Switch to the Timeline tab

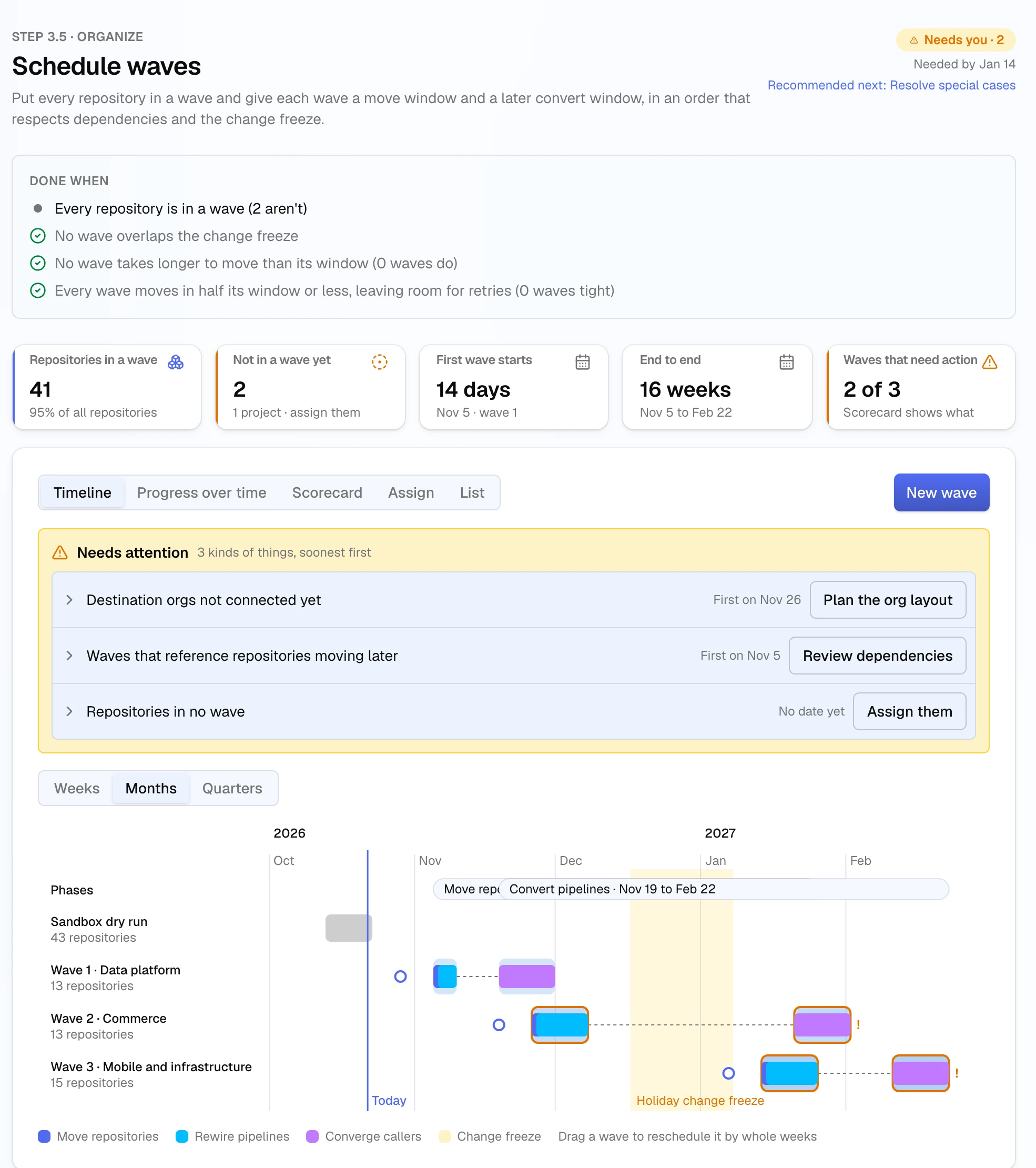click(82, 492)
